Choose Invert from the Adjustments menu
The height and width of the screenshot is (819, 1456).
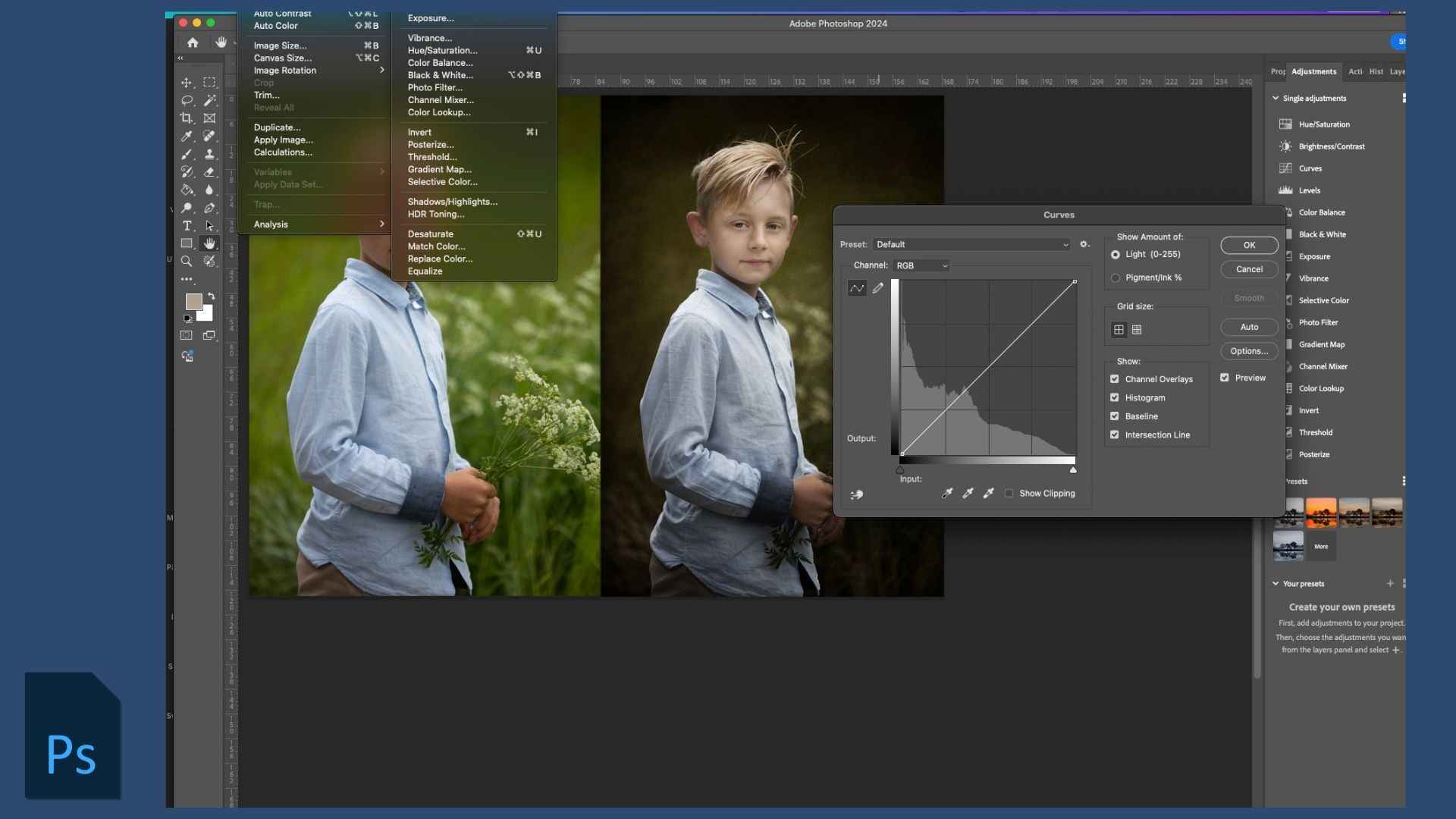pos(474,132)
